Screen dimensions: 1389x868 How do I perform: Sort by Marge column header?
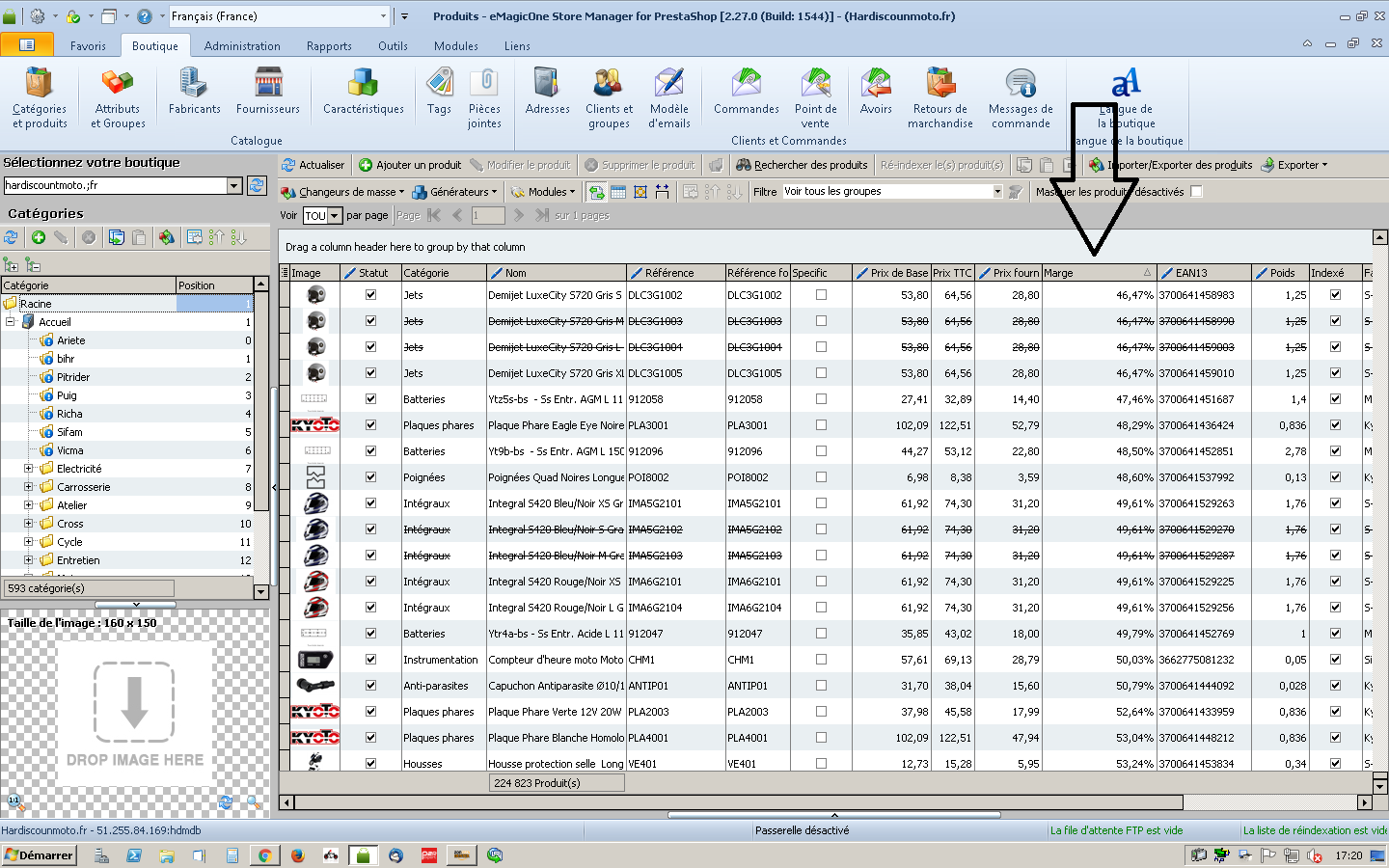tap(1098, 273)
